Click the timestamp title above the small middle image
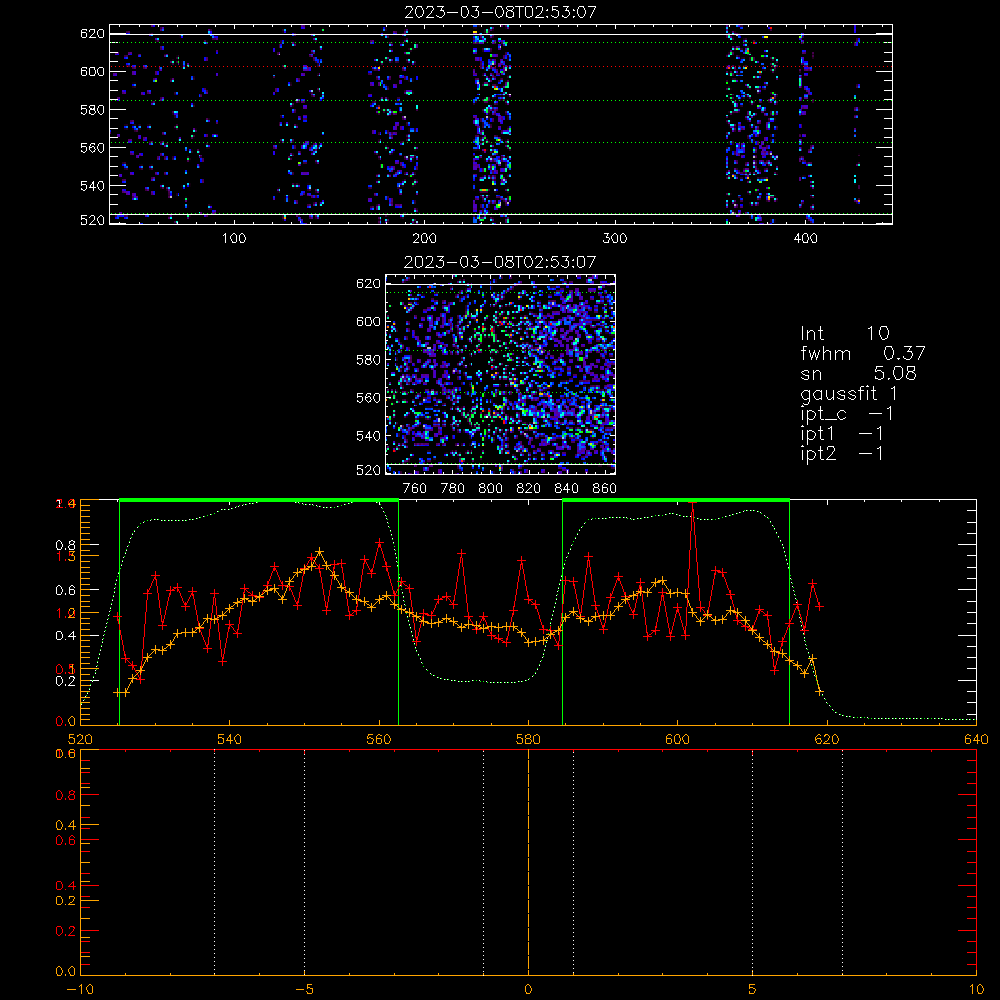Screen dimensions: 1000x1000 pyautogui.click(x=499, y=261)
